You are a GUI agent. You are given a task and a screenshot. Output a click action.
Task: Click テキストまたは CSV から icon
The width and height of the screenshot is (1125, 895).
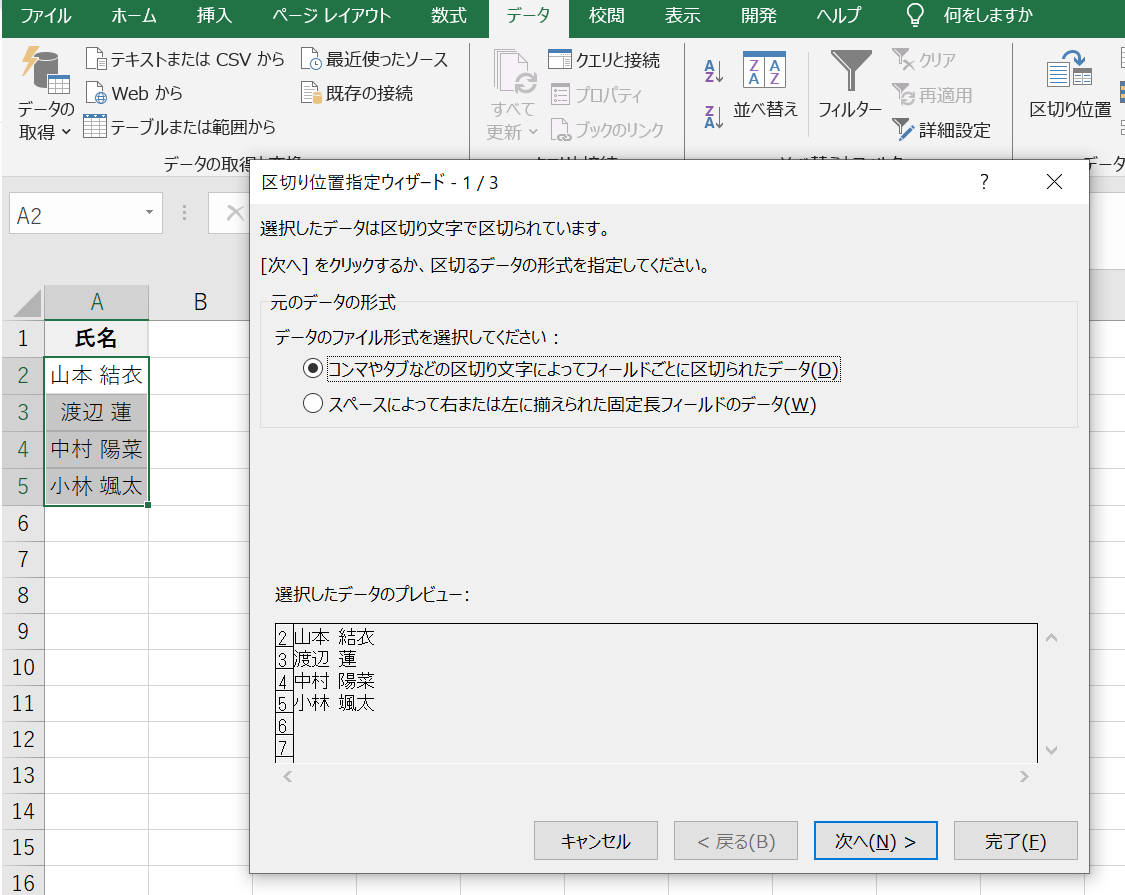pos(96,60)
